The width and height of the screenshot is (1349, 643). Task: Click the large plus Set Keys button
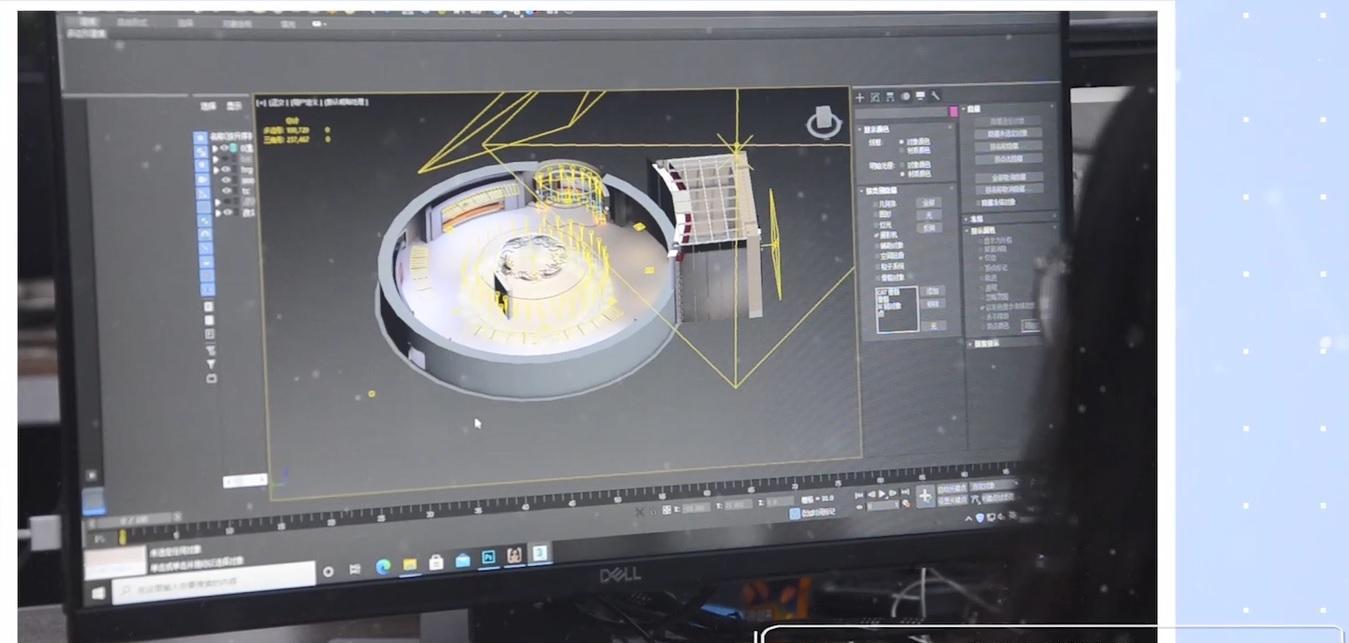click(925, 496)
